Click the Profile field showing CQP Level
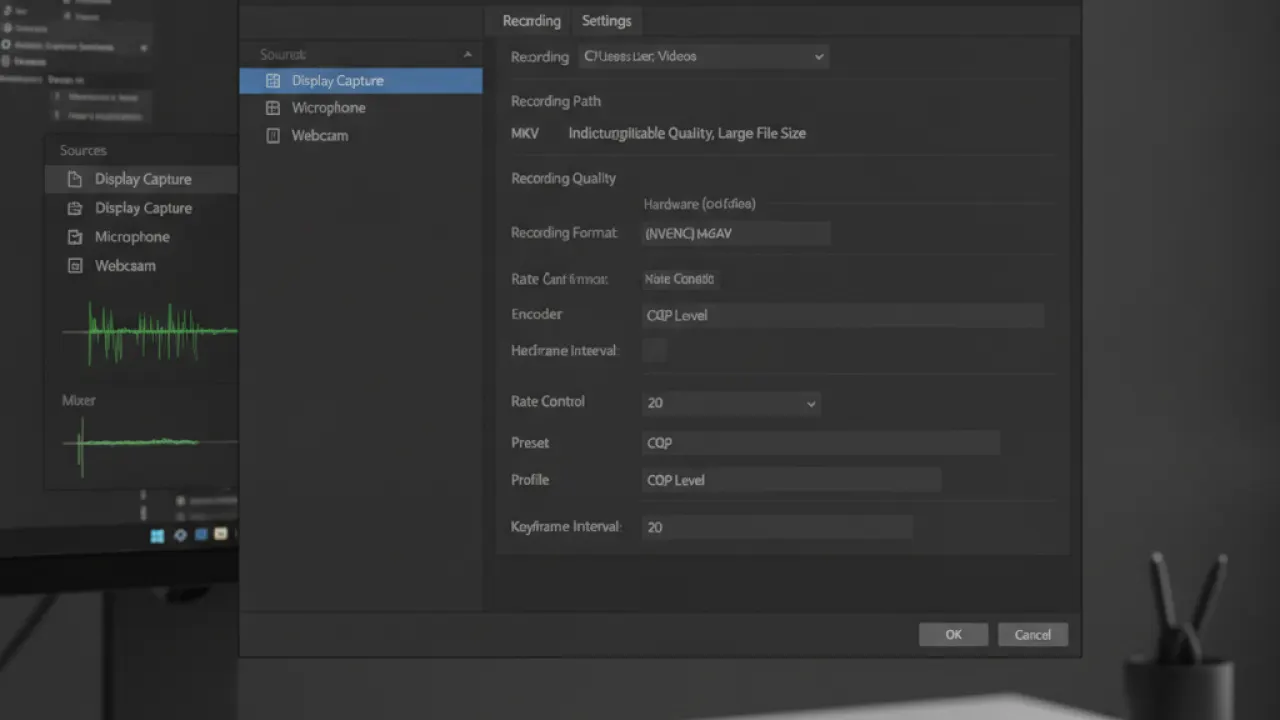The width and height of the screenshot is (1280, 720). pyautogui.click(x=791, y=480)
